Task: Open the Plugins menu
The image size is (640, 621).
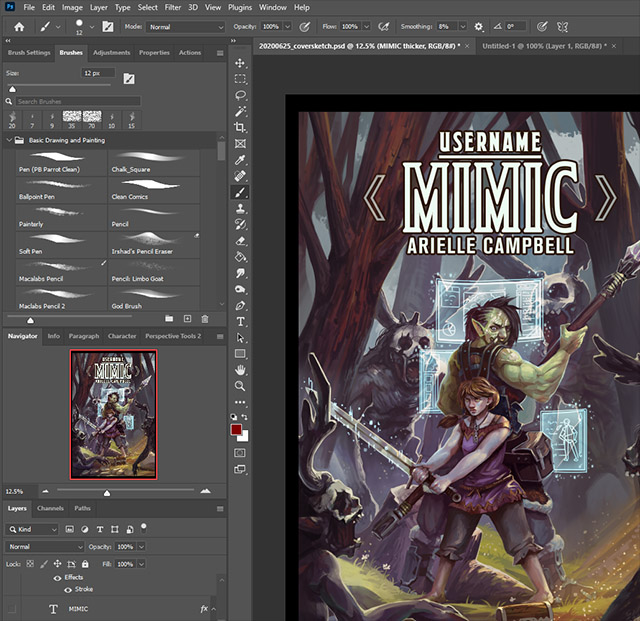Action: click(x=240, y=7)
